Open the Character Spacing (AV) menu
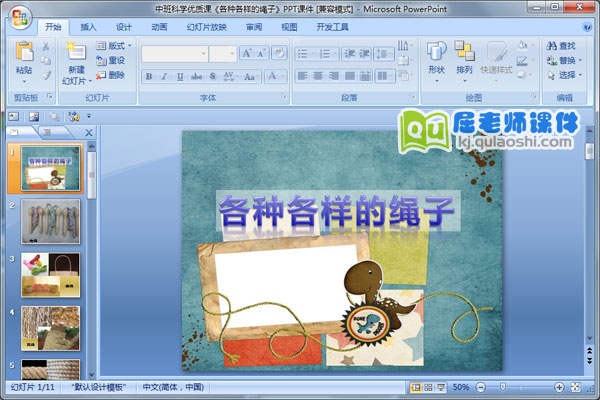This screenshot has height=400, width=600. (x=230, y=77)
